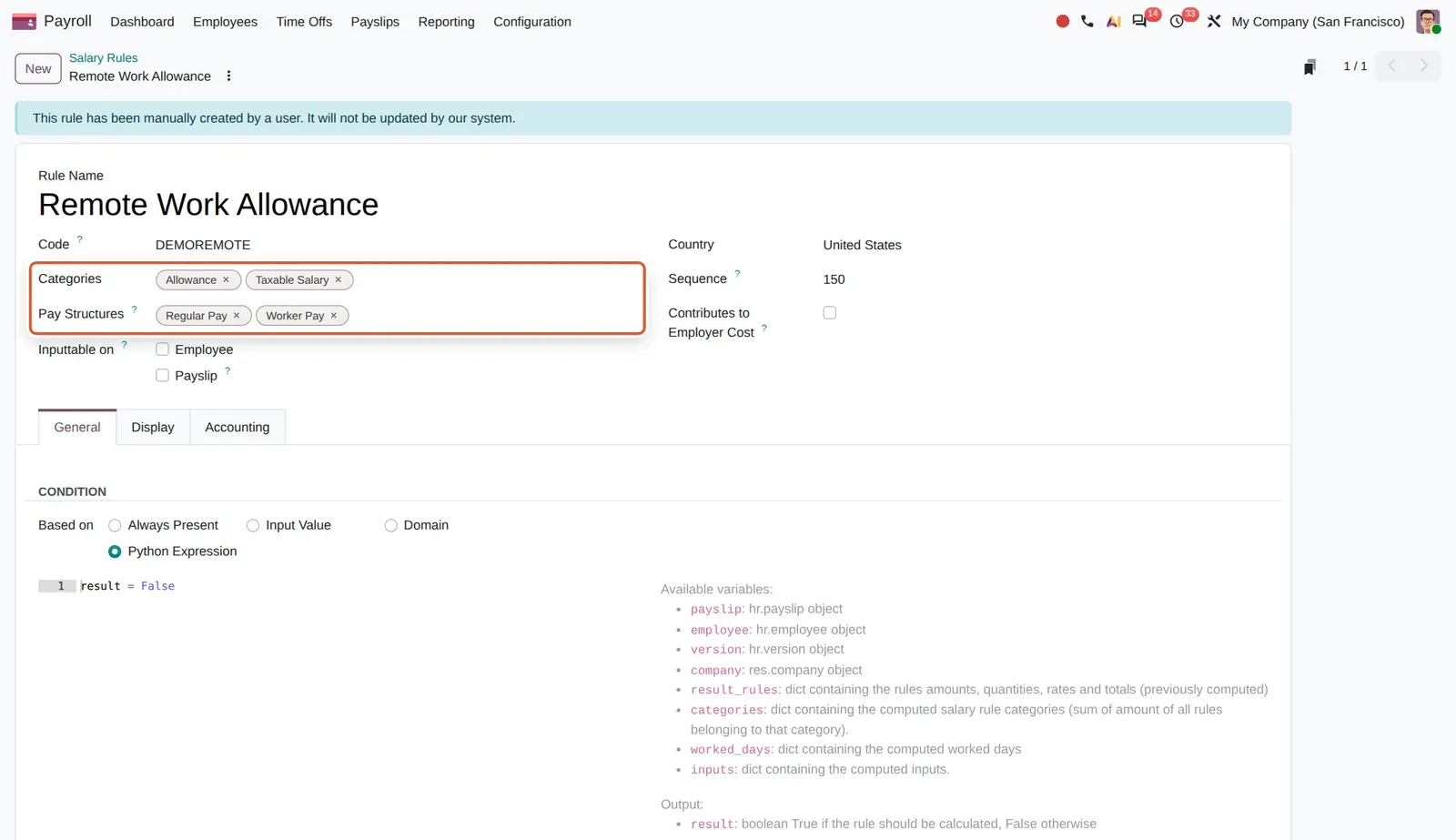Viewport: 1456px width, 840px height.
Task: Select the Domain condition option
Action: click(390, 525)
